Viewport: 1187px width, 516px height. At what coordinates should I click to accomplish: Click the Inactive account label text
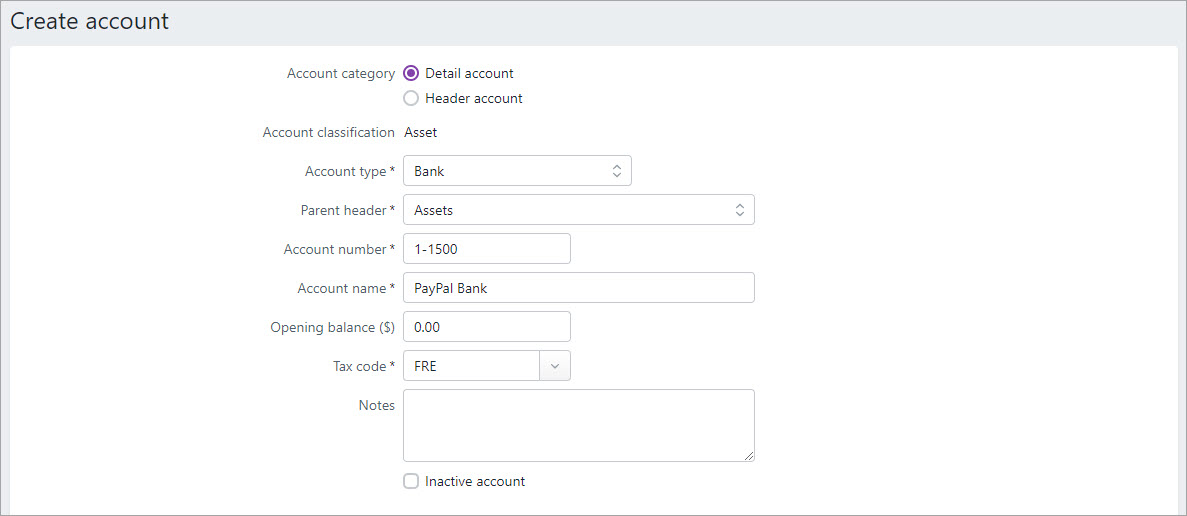(x=475, y=481)
